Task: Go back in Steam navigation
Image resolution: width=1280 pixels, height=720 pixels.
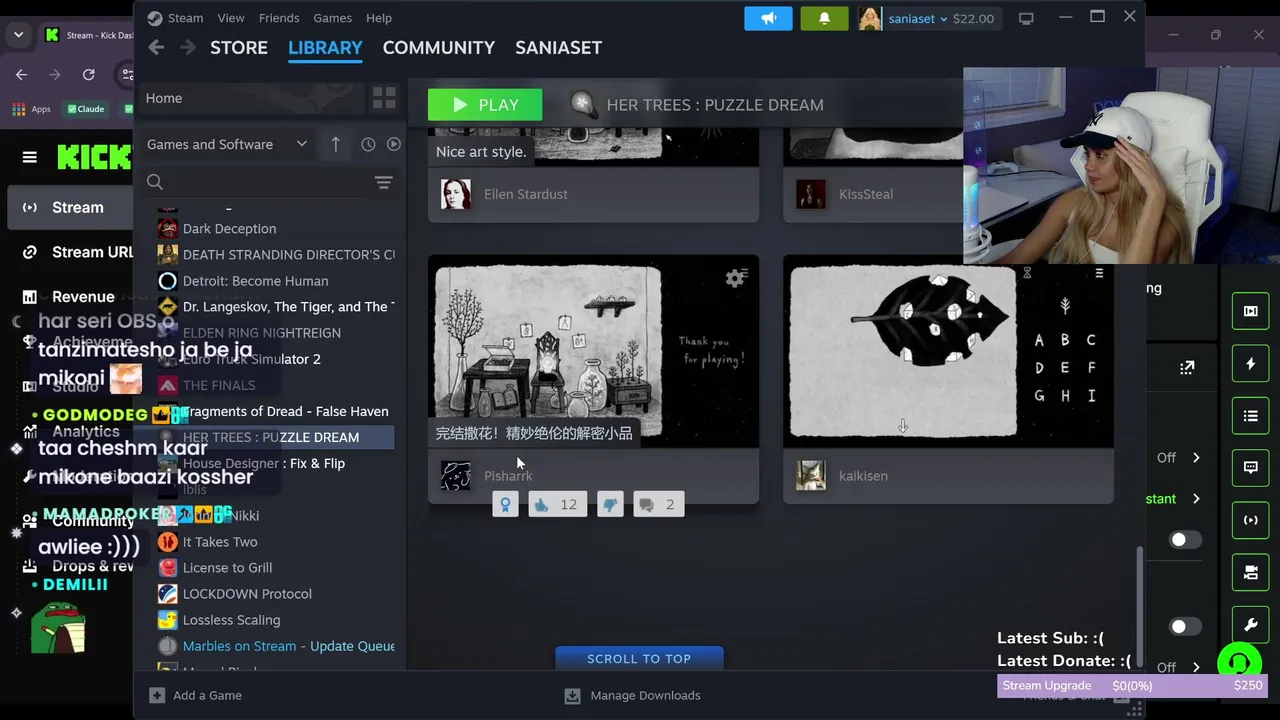Action: (x=156, y=47)
